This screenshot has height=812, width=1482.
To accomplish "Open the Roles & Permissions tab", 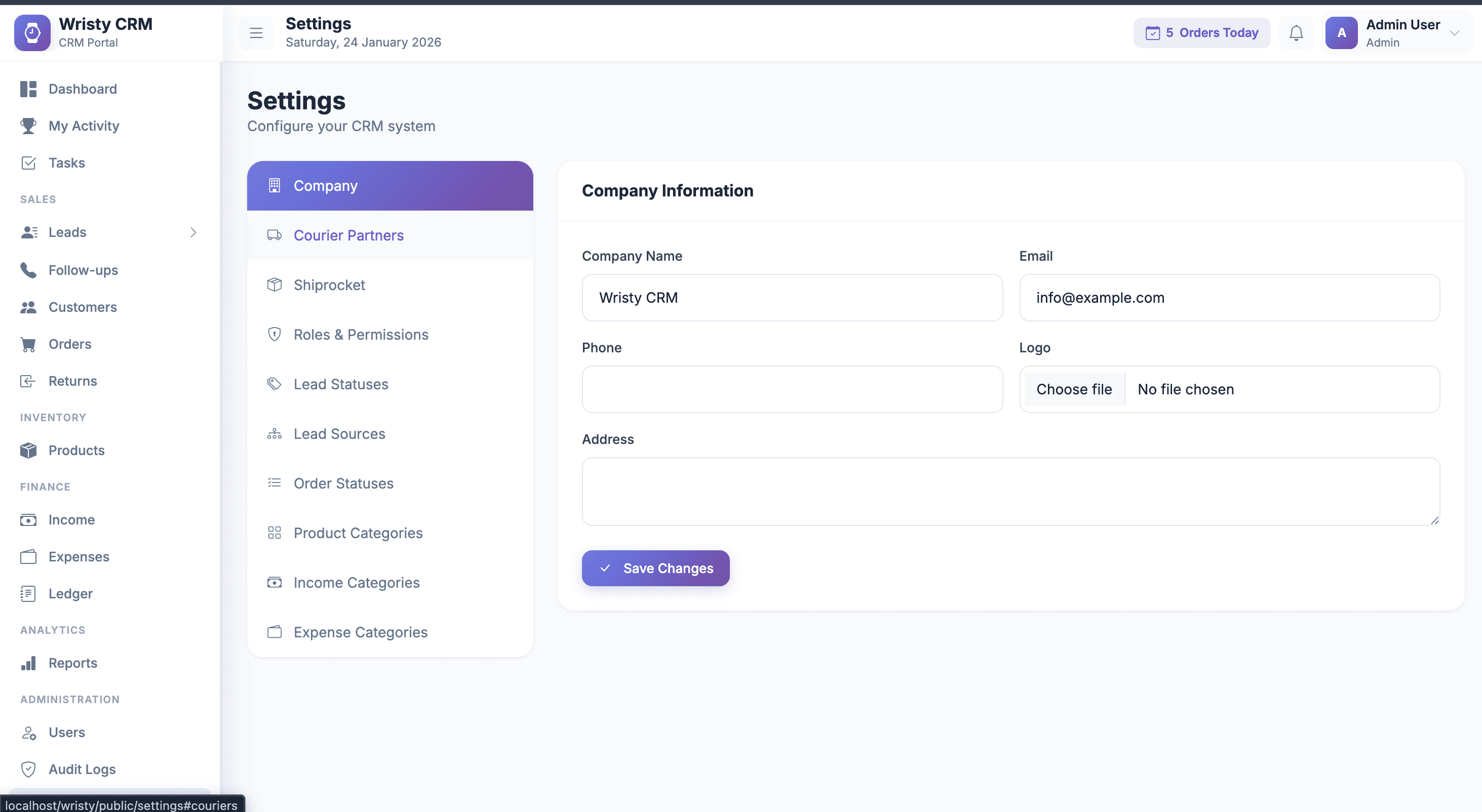I will [x=361, y=335].
